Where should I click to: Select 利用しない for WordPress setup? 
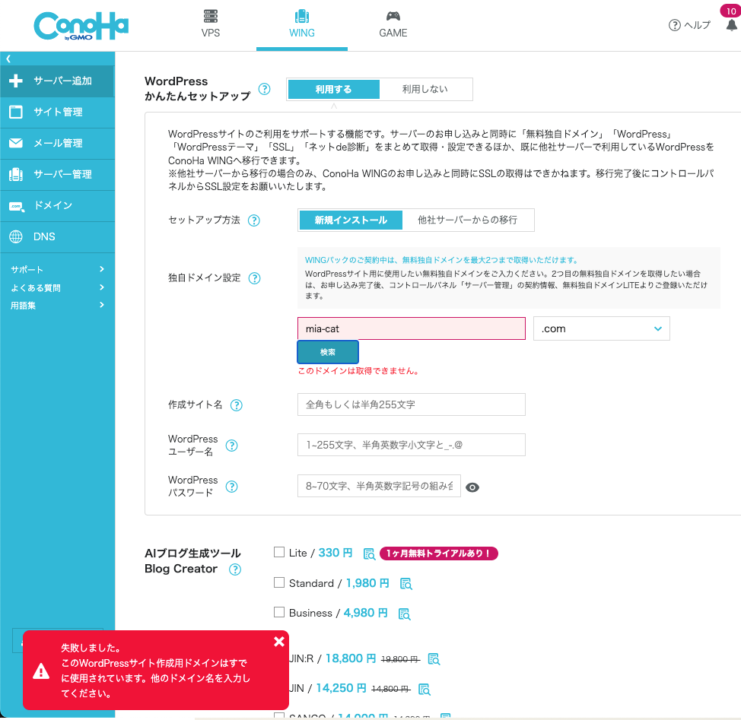point(425,89)
